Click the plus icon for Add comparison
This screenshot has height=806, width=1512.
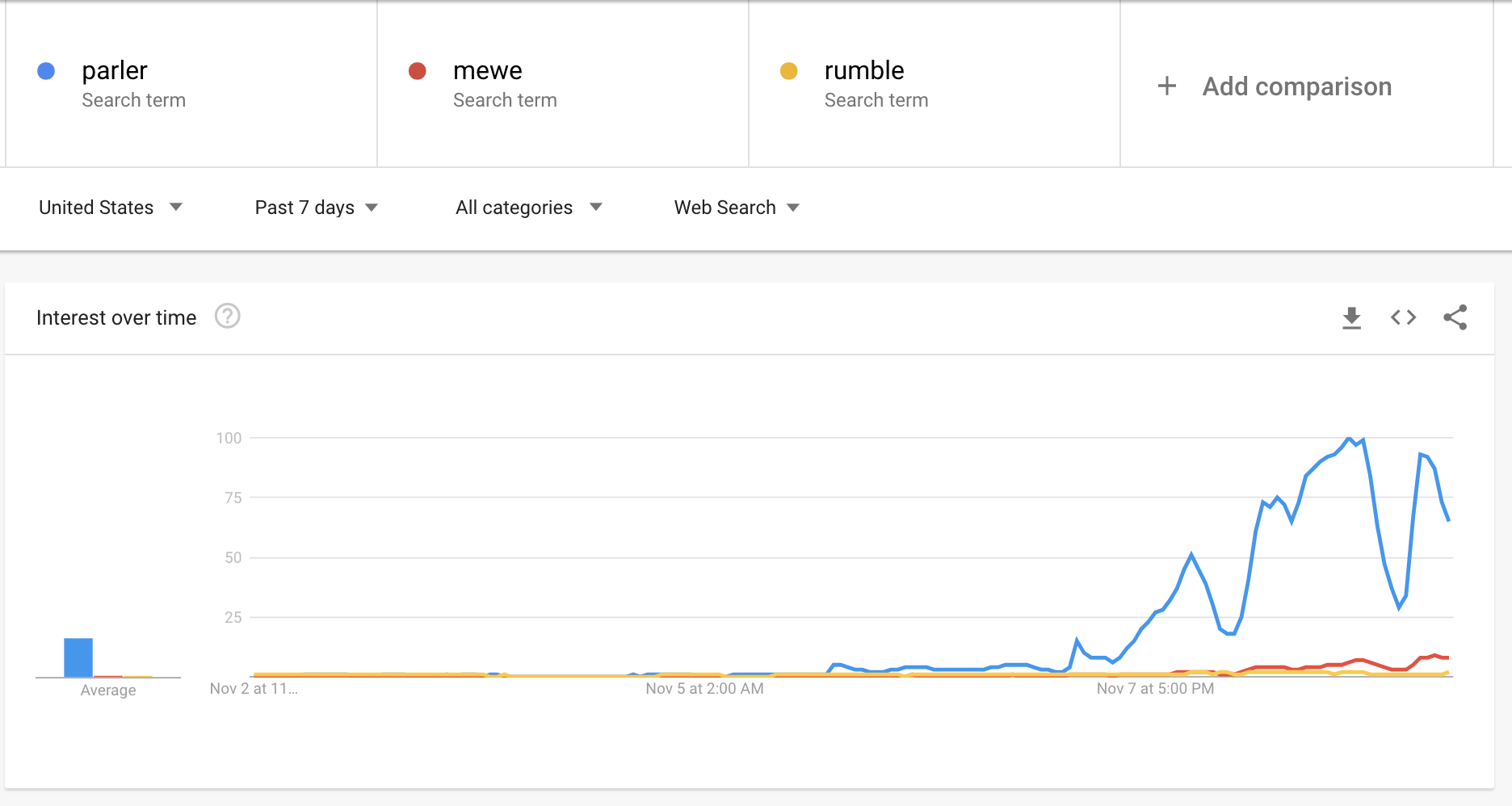(x=1166, y=86)
